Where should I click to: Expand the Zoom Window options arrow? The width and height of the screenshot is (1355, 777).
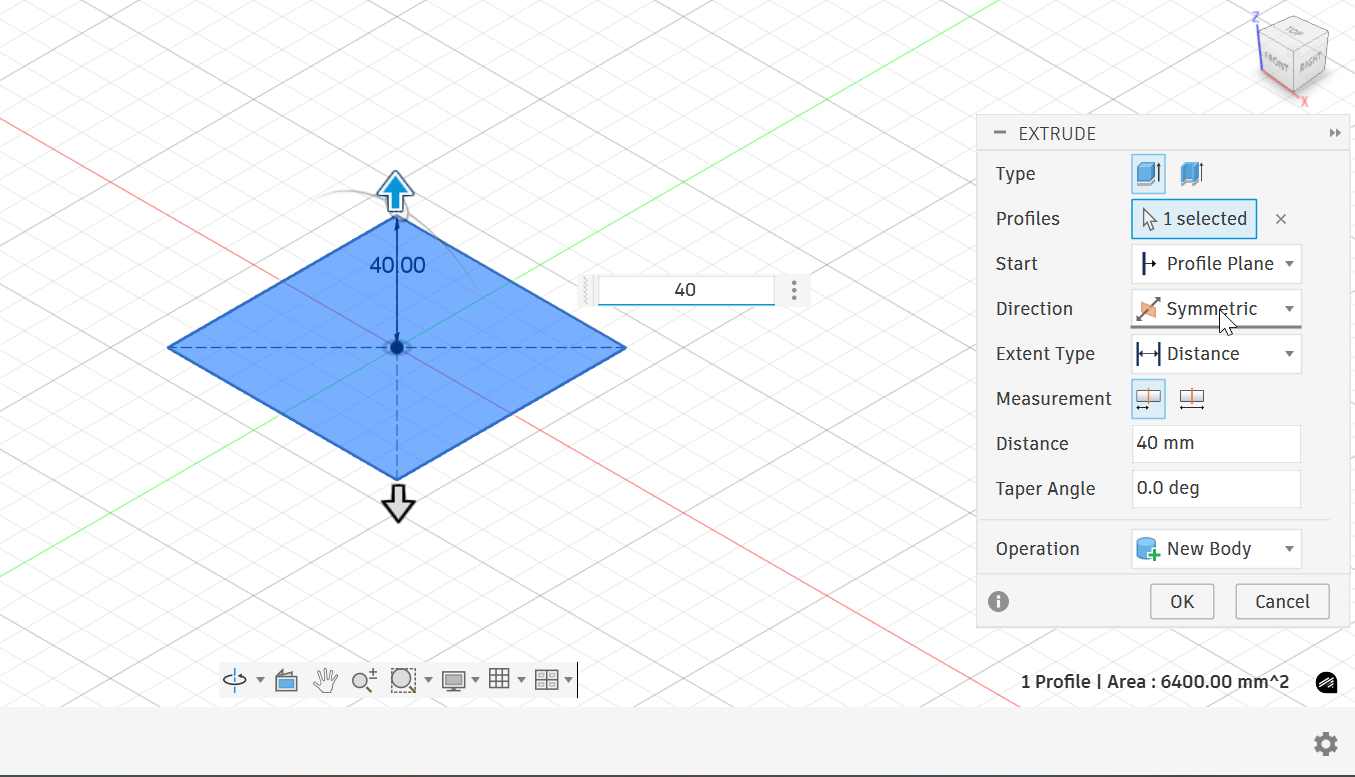tap(429, 680)
